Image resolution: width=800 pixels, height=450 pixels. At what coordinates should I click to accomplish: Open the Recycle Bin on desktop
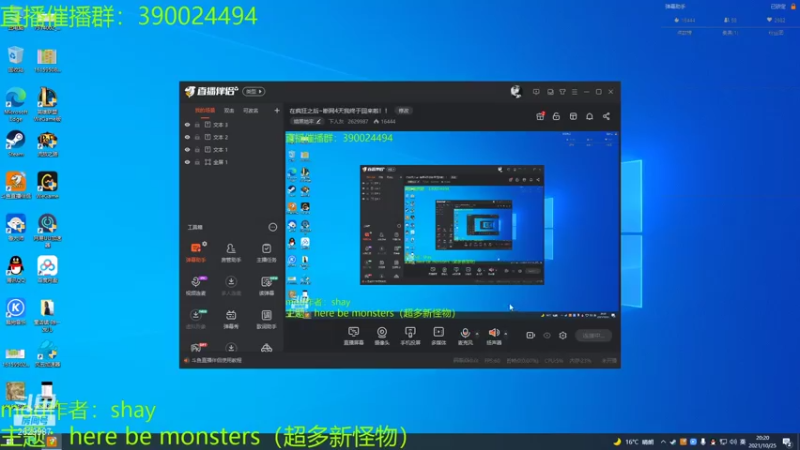coord(15,59)
